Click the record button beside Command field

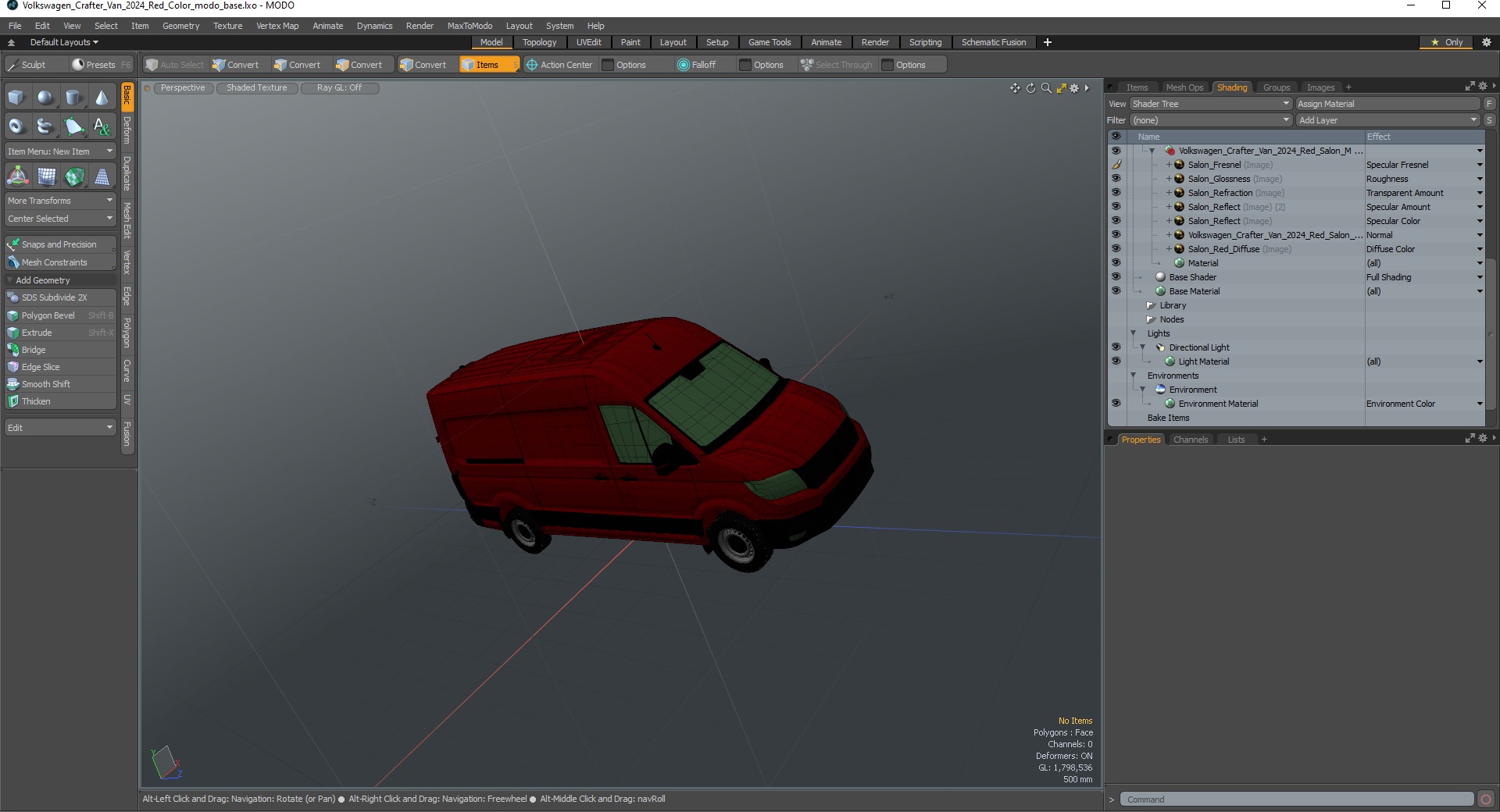[1486, 799]
